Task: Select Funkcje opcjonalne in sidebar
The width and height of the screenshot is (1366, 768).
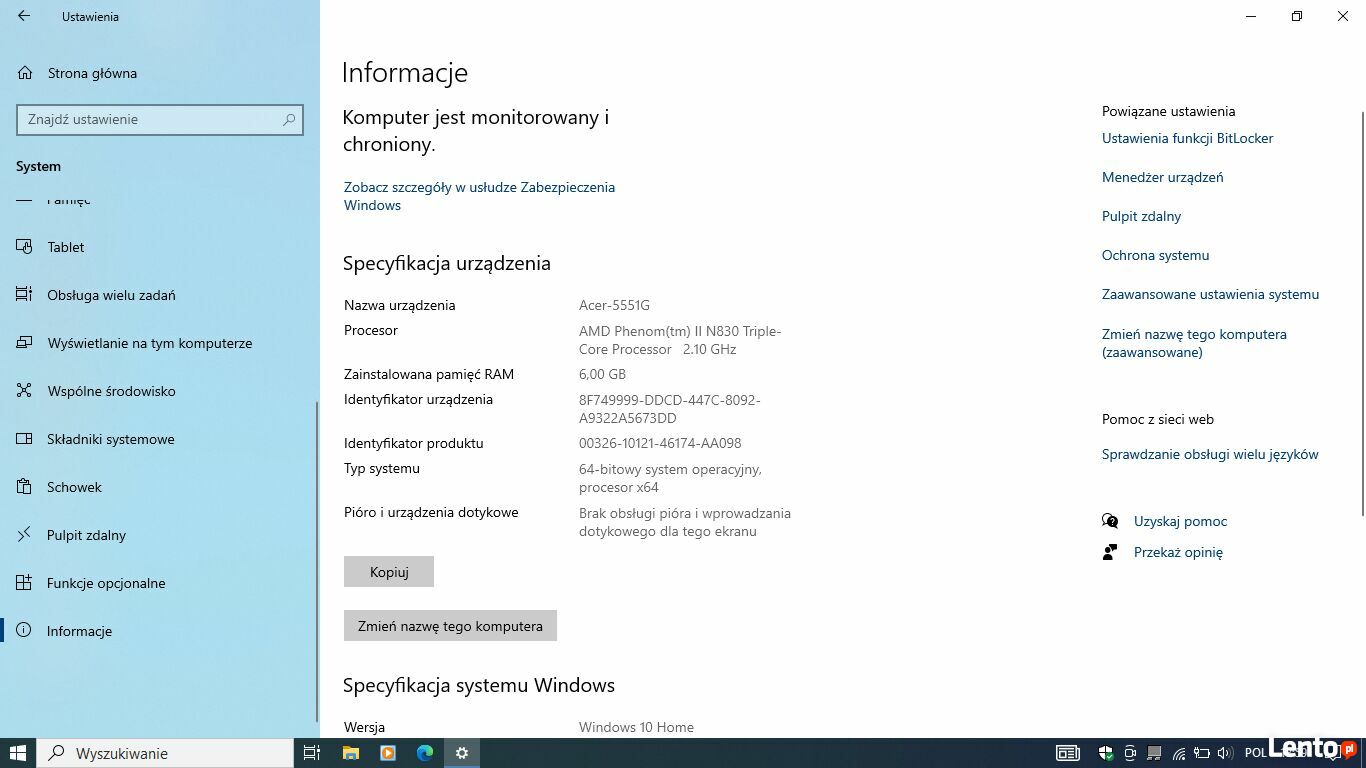Action: tap(106, 583)
